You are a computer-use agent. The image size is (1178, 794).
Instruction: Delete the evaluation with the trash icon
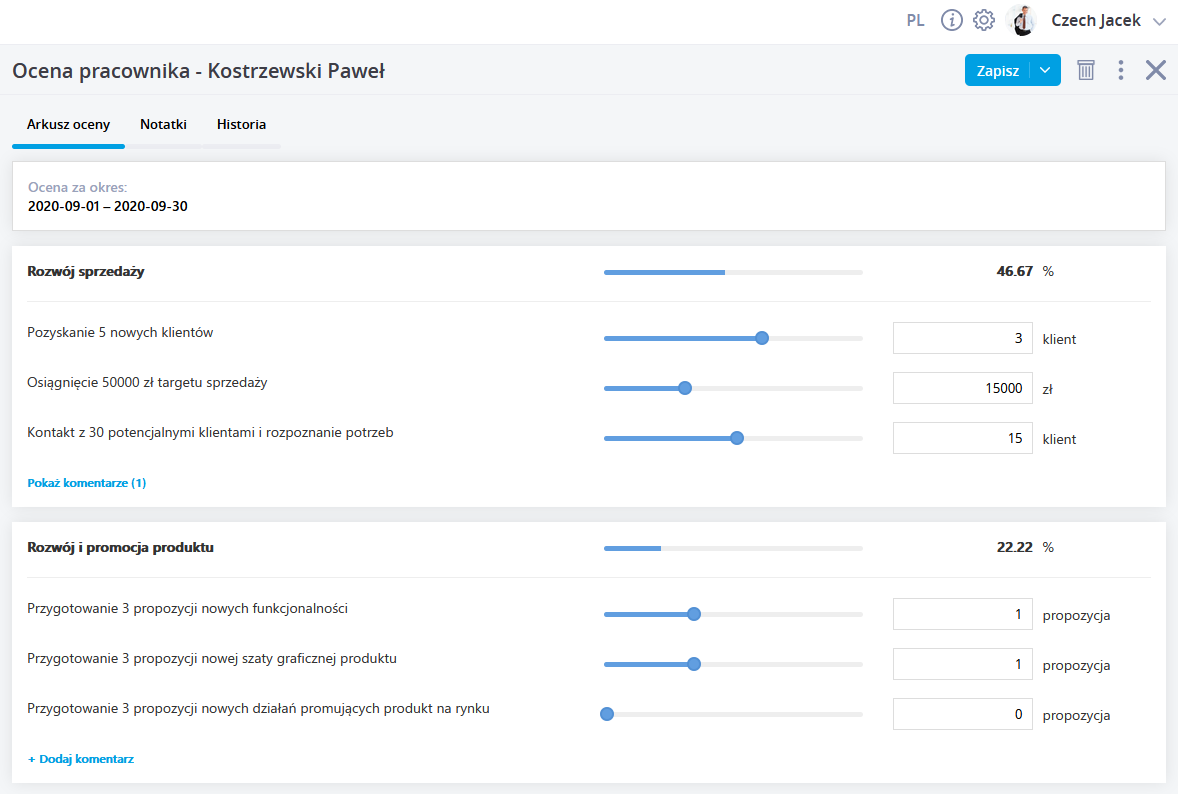(x=1086, y=70)
